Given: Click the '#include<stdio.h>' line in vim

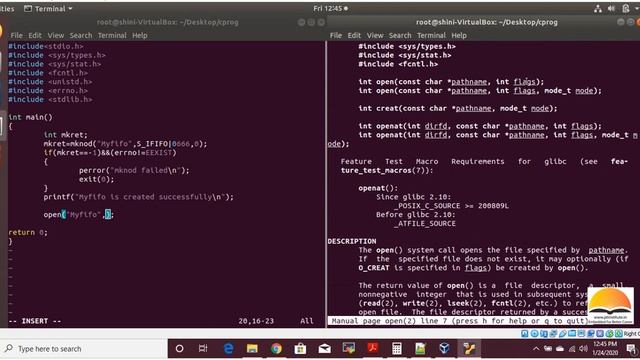Looking at the screenshot, I should (46, 46).
